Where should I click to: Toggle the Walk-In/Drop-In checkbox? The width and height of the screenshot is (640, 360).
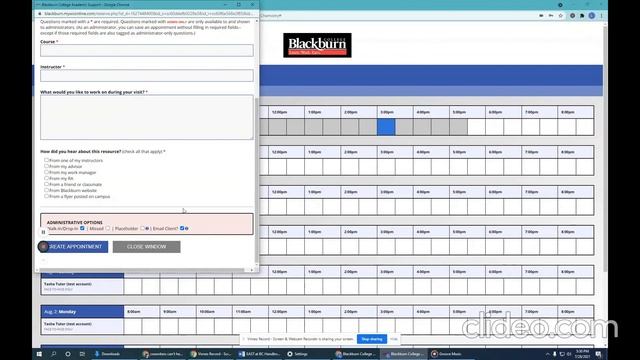(82, 228)
